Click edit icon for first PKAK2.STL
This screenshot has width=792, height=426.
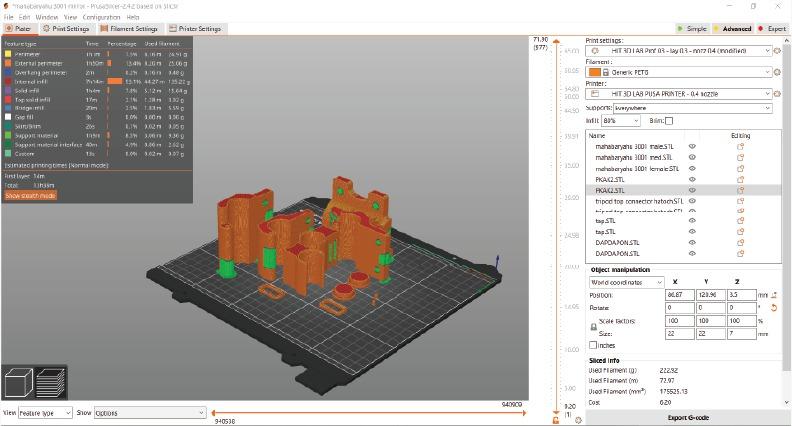[740, 179]
